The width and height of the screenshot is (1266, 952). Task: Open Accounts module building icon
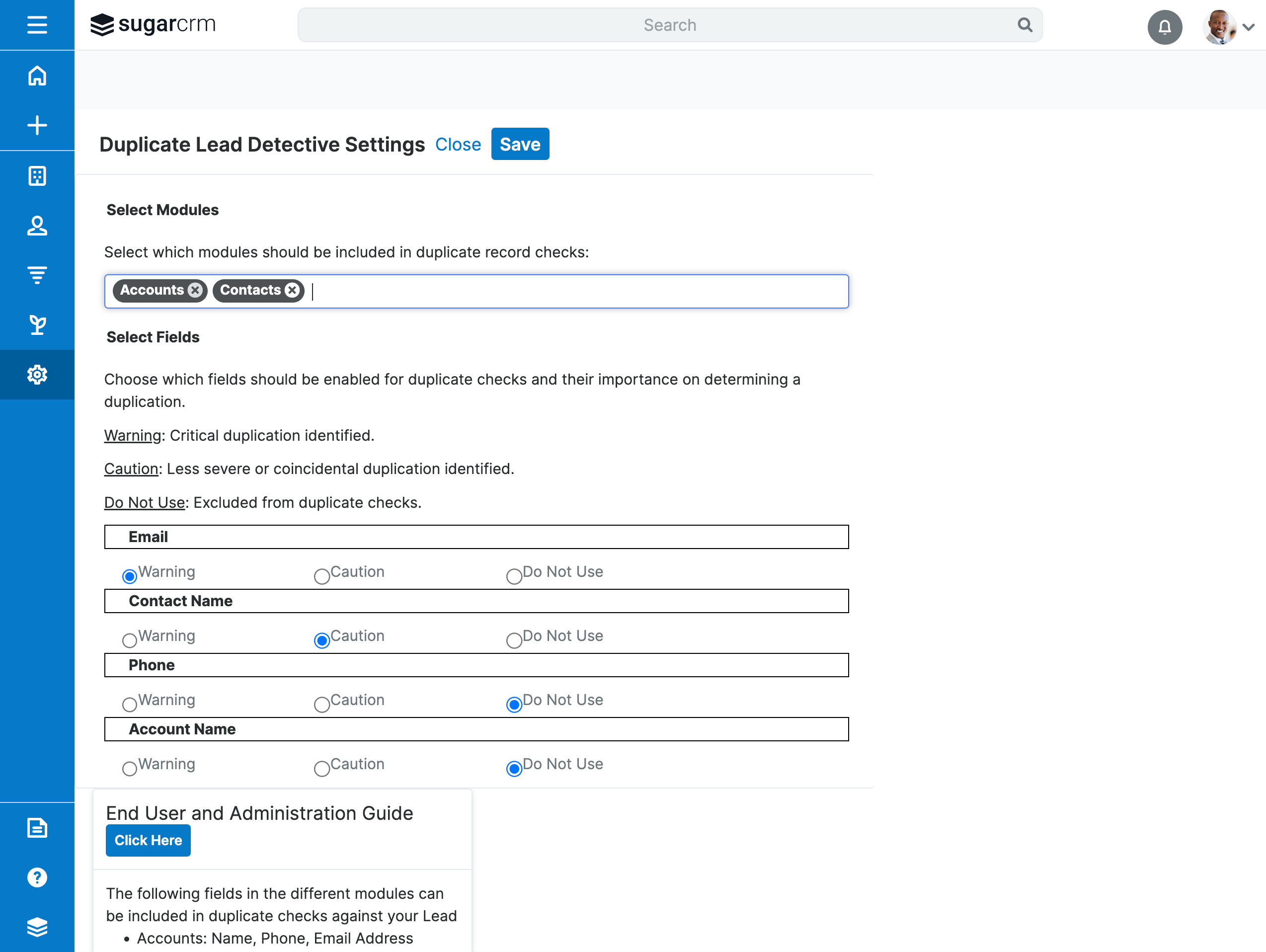point(37,176)
